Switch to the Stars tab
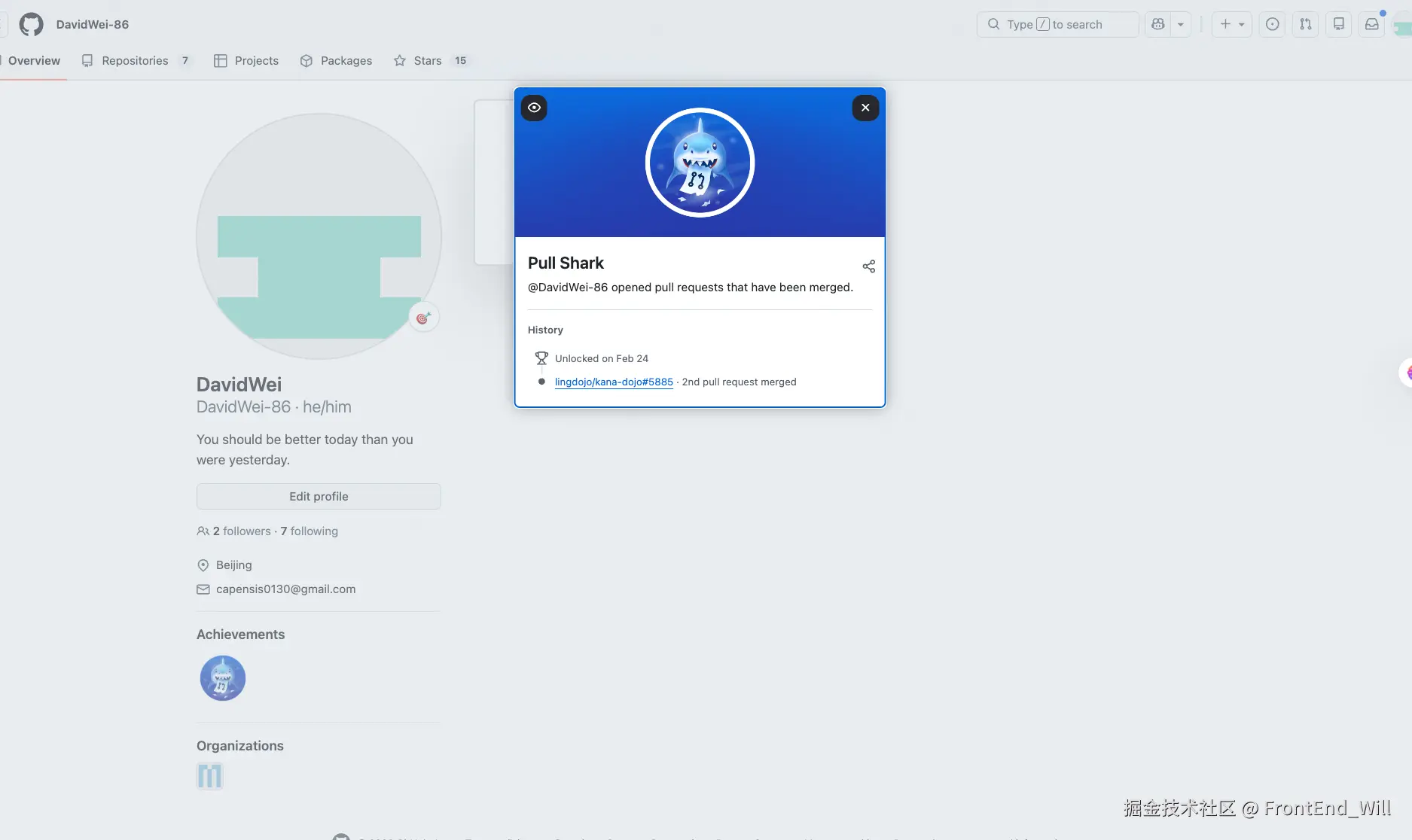This screenshot has height=840, width=1412. [430, 60]
